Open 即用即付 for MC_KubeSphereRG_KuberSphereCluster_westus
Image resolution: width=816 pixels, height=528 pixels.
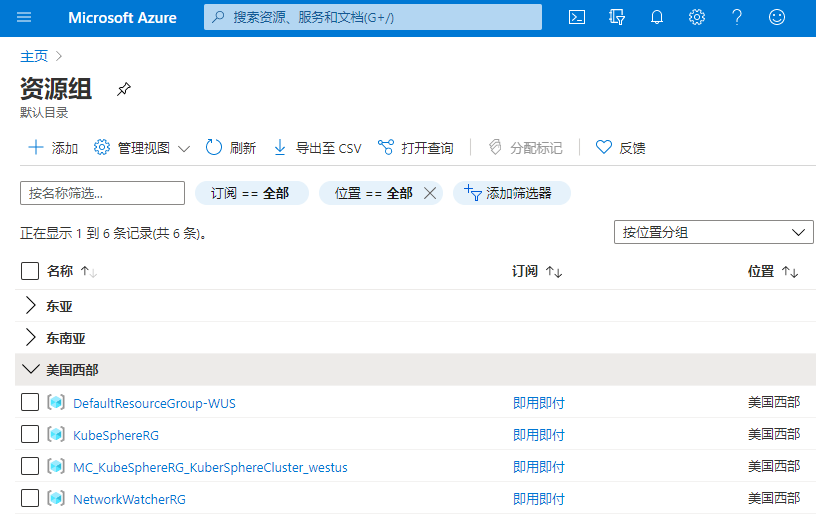539,467
